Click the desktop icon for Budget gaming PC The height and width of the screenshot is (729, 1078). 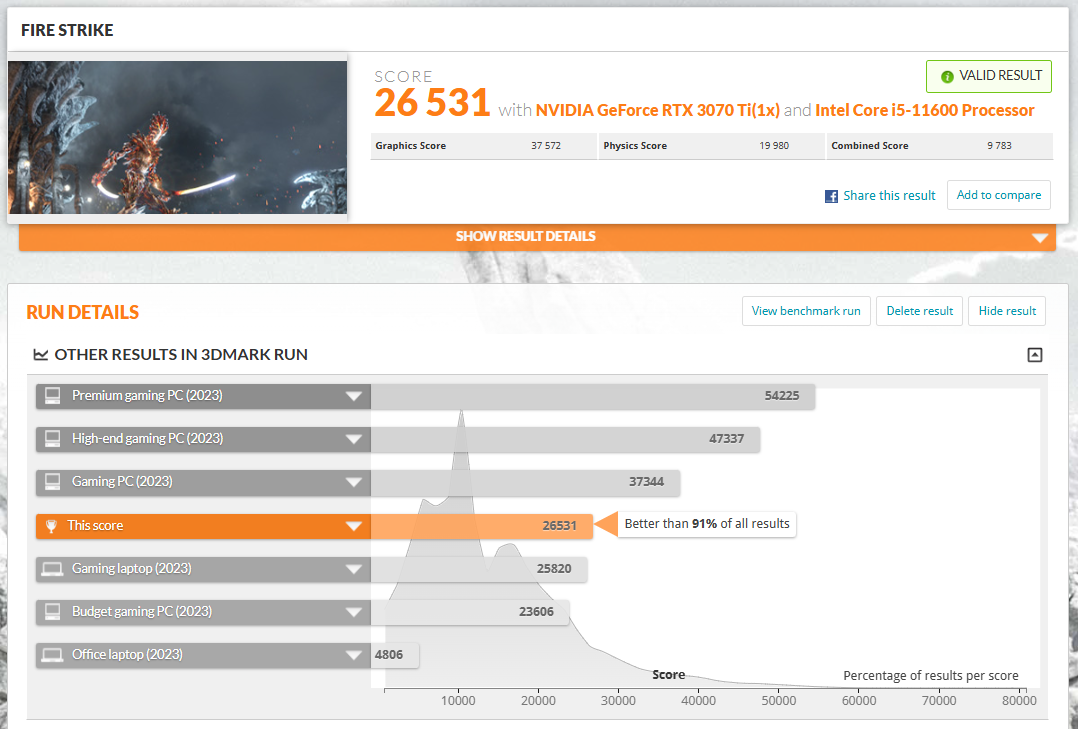point(52,612)
